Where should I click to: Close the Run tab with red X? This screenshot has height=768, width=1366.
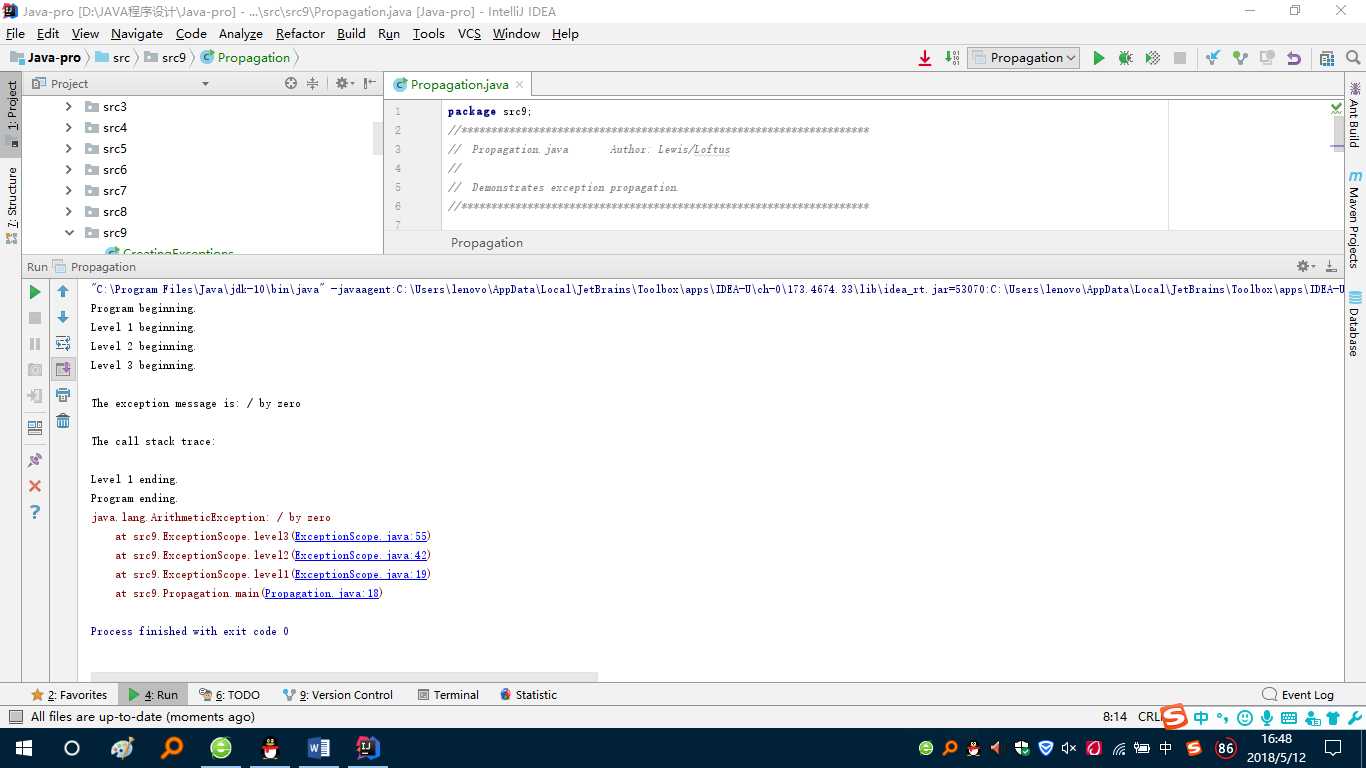35,486
